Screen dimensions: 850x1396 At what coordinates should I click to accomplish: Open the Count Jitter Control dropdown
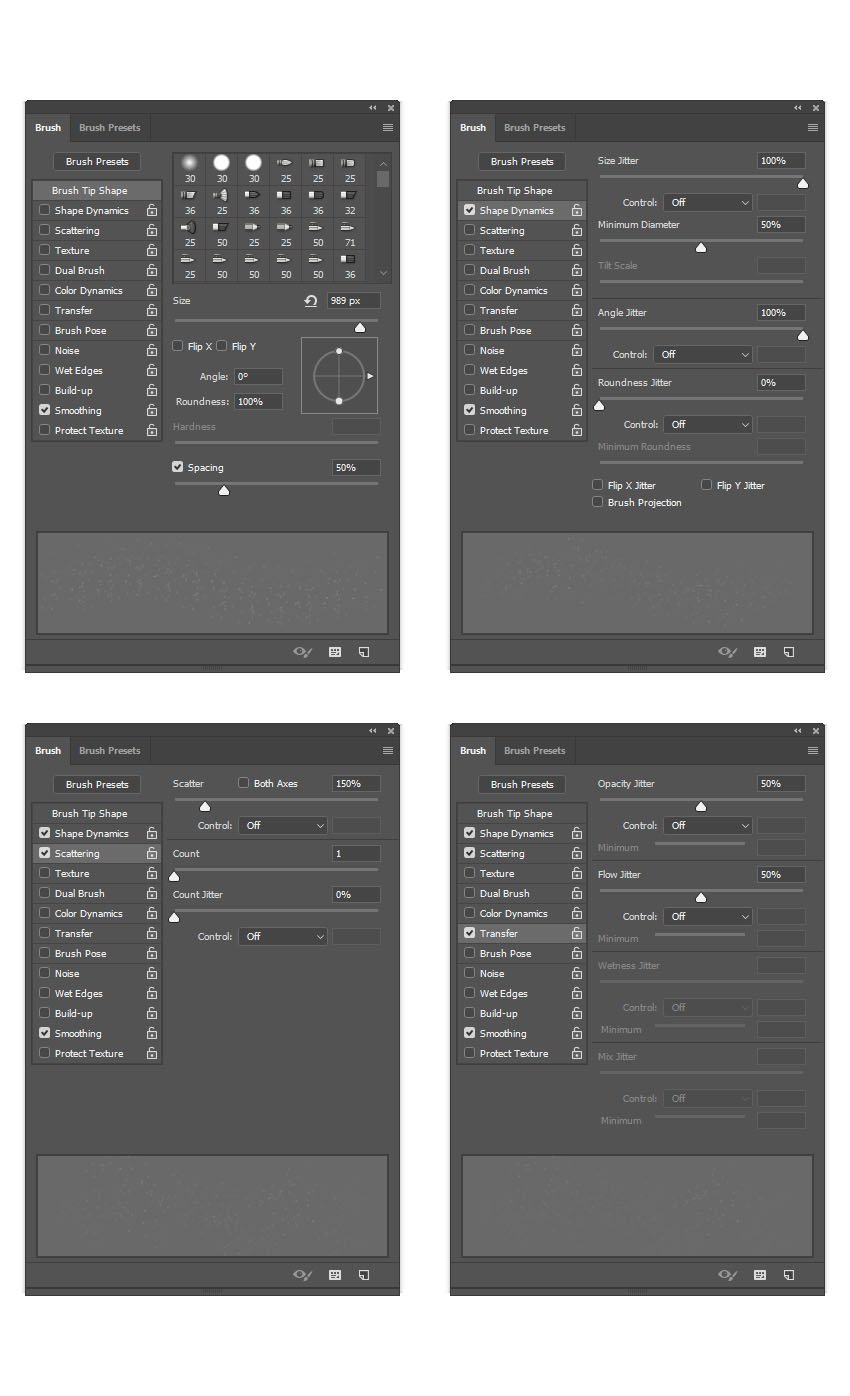click(283, 936)
